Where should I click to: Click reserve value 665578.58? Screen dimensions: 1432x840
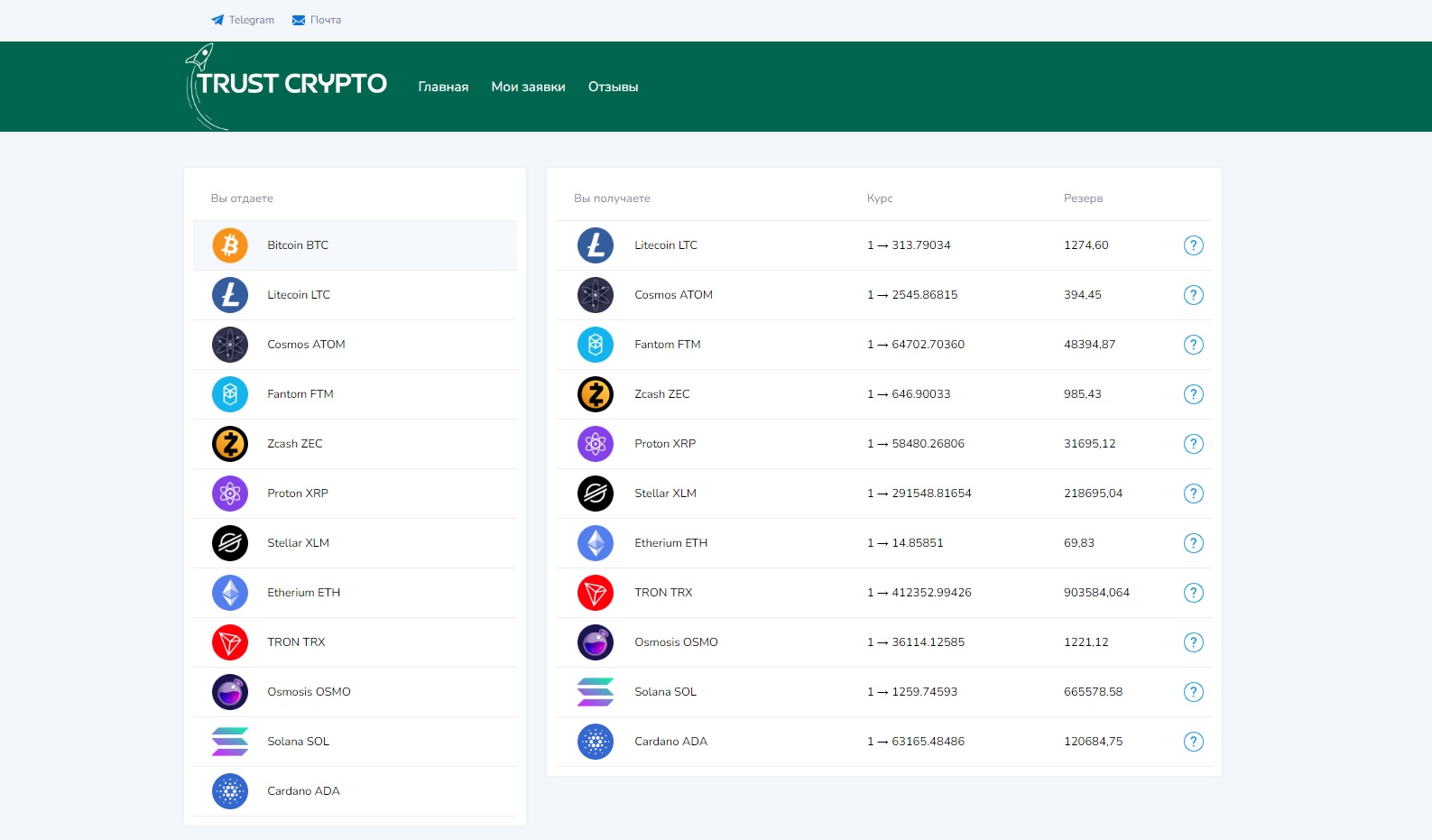[x=1093, y=692]
